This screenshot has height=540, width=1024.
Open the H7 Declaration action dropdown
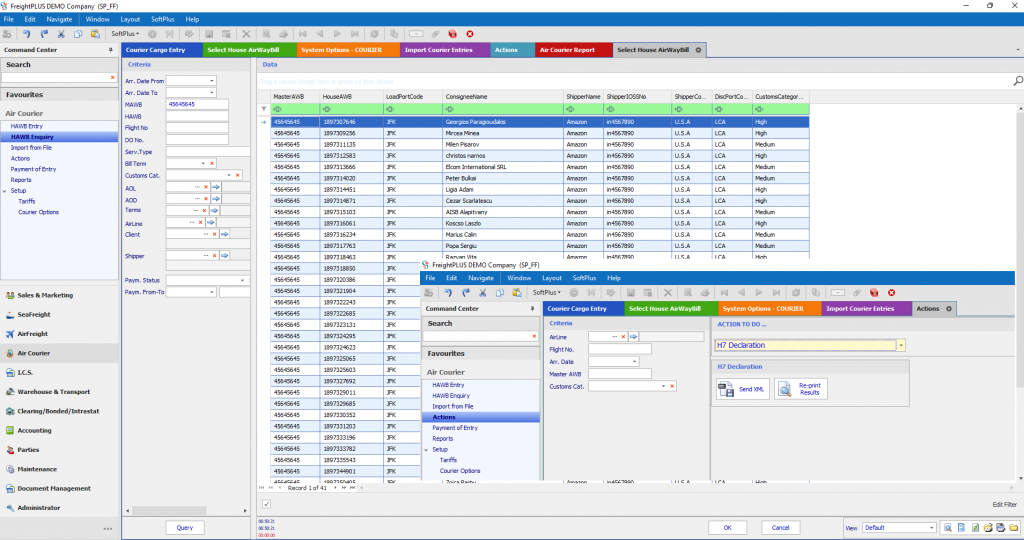point(901,345)
